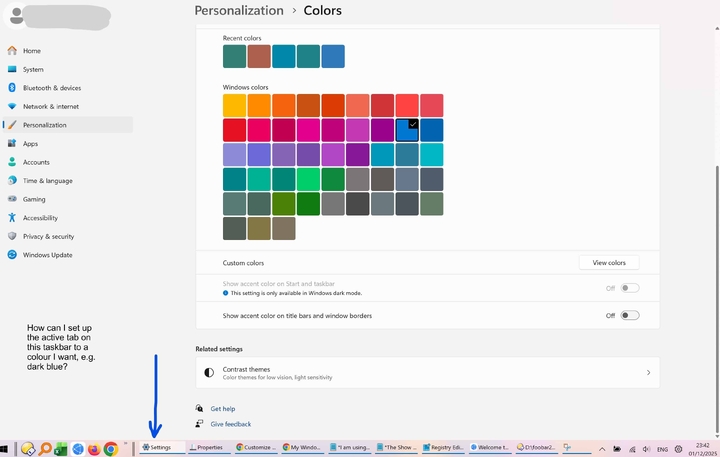Pick the first recent color, dark teal
720x457 pixels.
tap(234, 56)
